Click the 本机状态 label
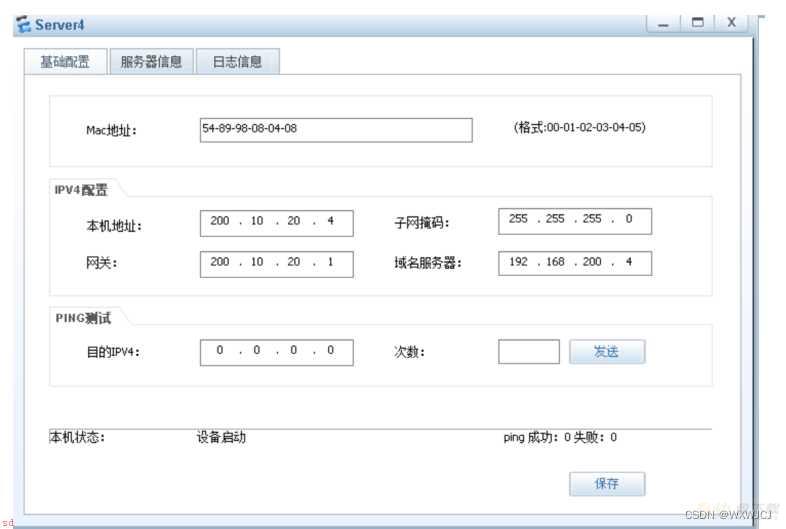Viewport: 786px width, 529px height. click(77, 437)
